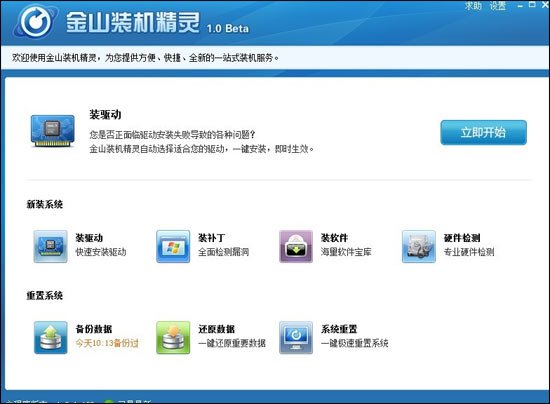Click the 一键极速重置系统 description text
550x404 pixels.
355,343
